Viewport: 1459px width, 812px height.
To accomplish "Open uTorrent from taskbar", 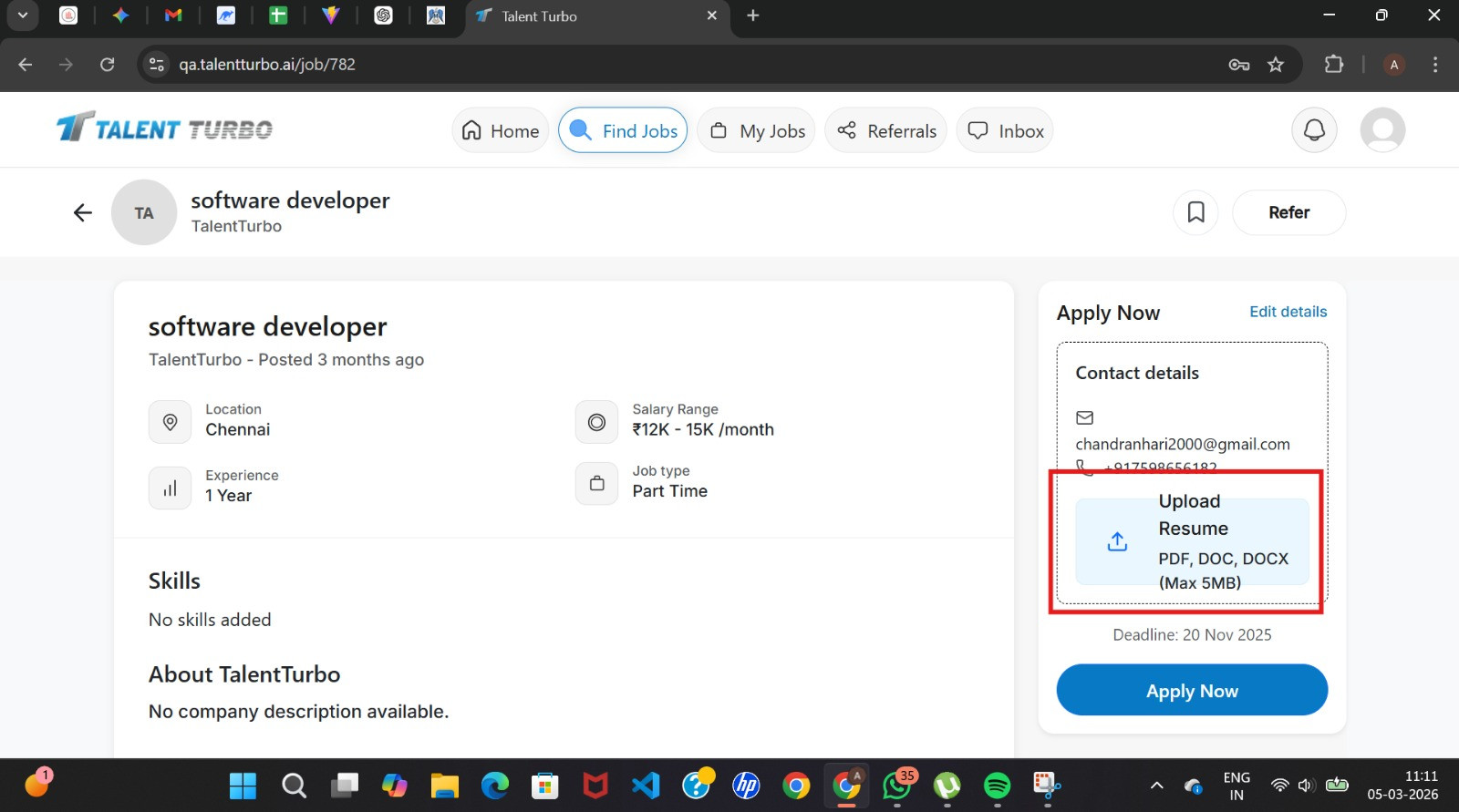I will pos(947,786).
